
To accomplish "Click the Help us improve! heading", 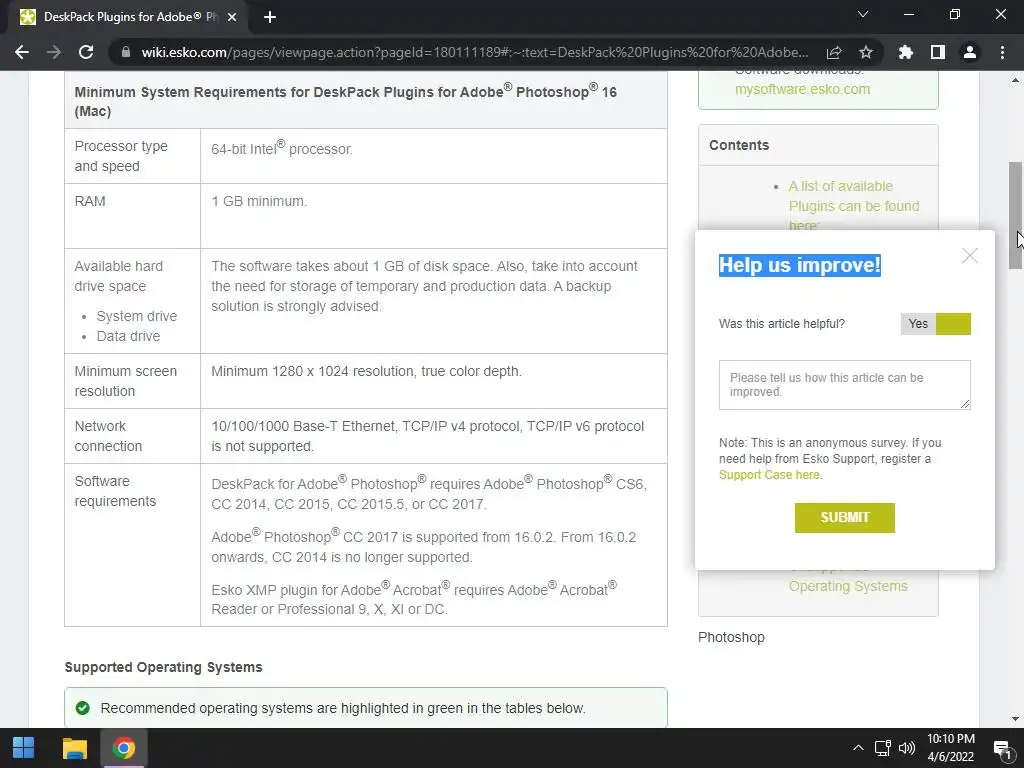I will 799,265.
